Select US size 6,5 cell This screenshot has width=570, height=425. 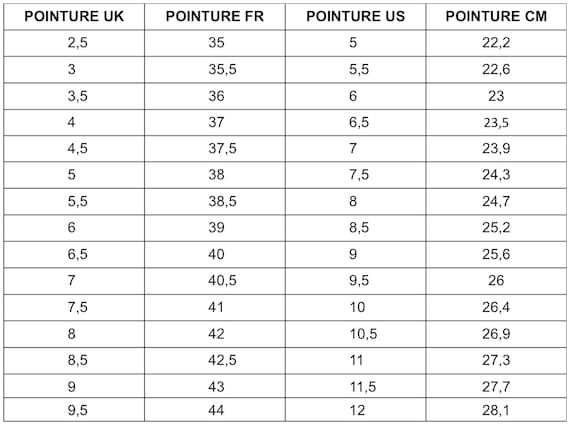click(x=356, y=123)
